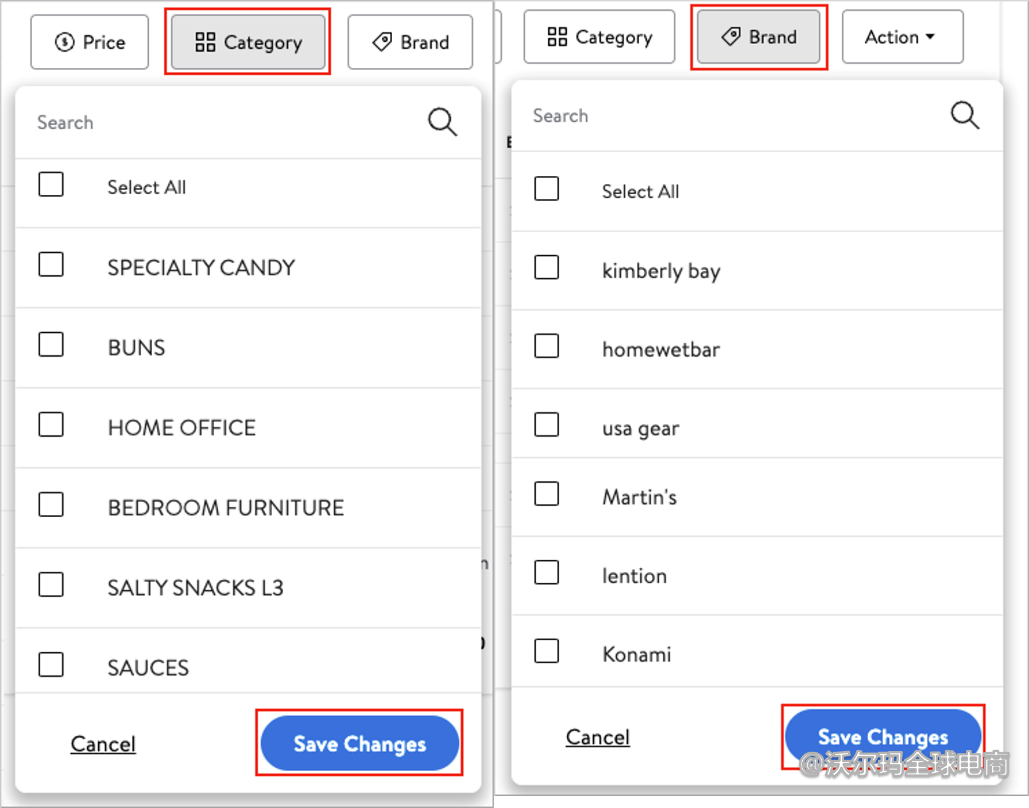Click the search magnifier in Brand panel
Screen dimensions: 1029x808
pyautogui.click(x=965, y=115)
